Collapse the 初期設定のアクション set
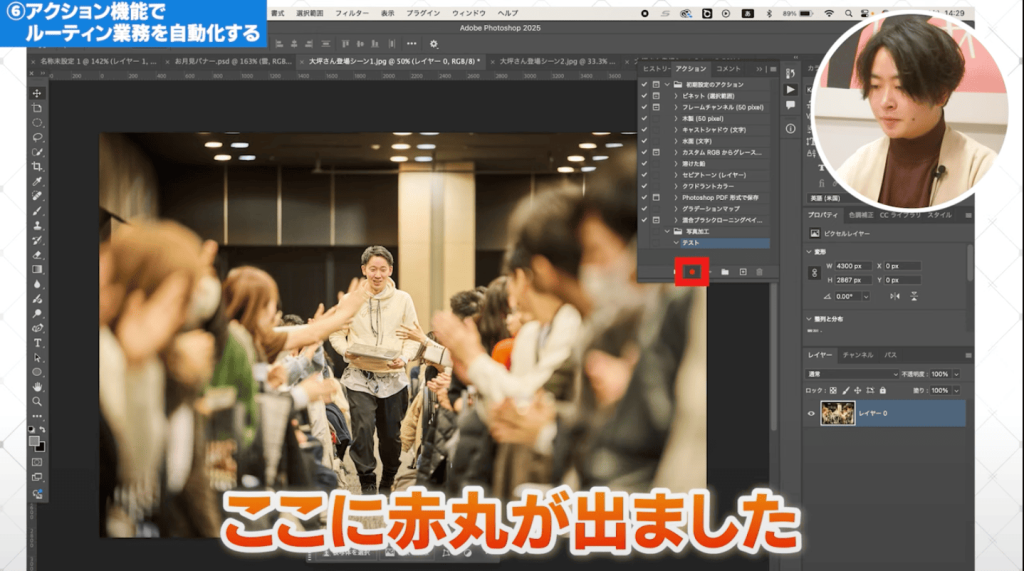The image size is (1024, 571). point(667,84)
